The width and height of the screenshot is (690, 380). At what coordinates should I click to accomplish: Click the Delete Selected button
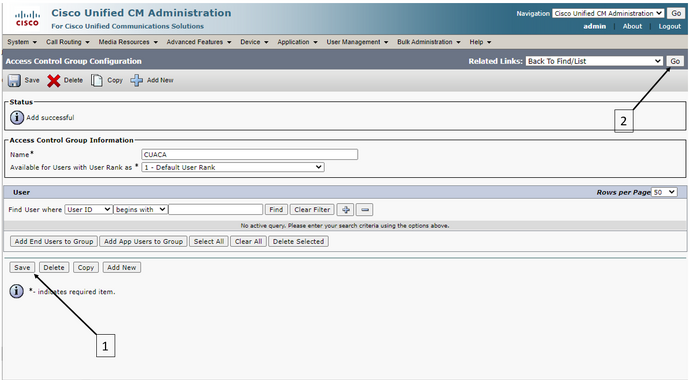point(298,241)
